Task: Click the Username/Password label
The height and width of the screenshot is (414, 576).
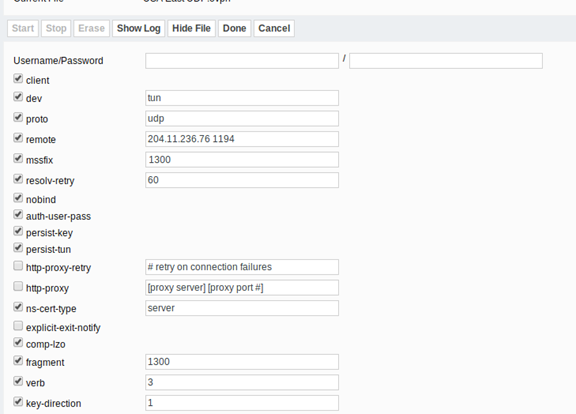Action: point(58,61)
